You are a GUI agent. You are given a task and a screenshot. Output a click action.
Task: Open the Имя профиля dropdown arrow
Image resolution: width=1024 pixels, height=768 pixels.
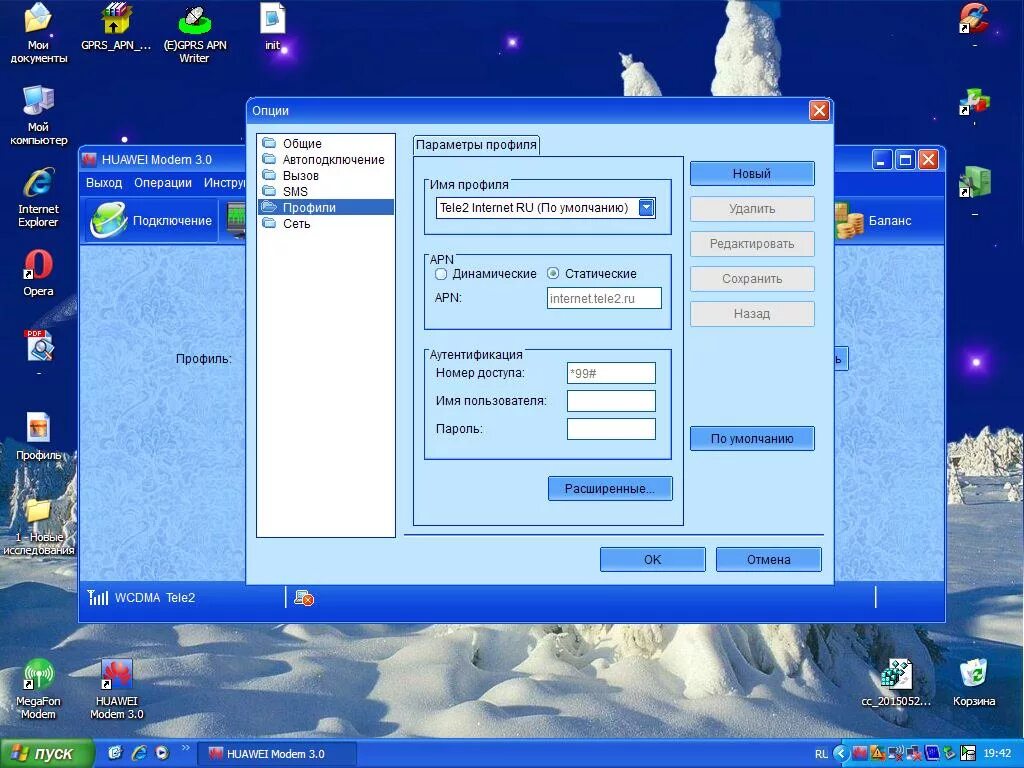tap(646, 208)
